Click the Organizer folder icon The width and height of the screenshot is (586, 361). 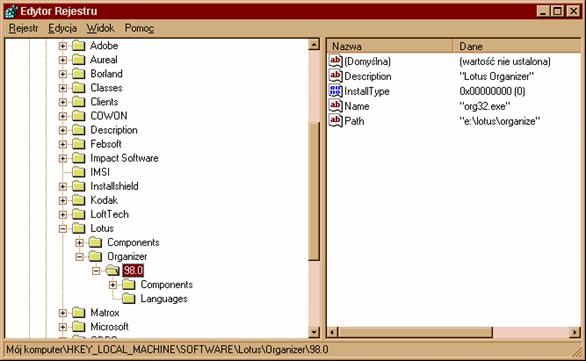[95, 256]
